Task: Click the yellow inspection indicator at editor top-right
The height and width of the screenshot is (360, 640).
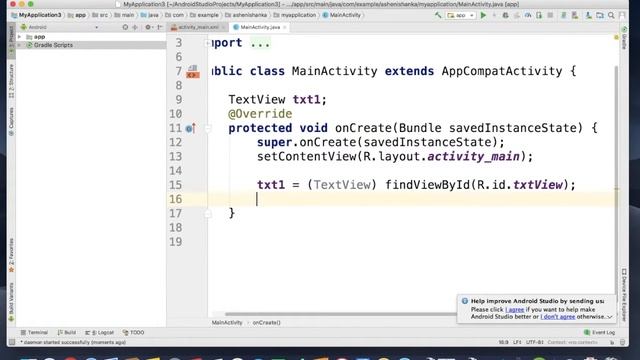Action: coord(616,38)
